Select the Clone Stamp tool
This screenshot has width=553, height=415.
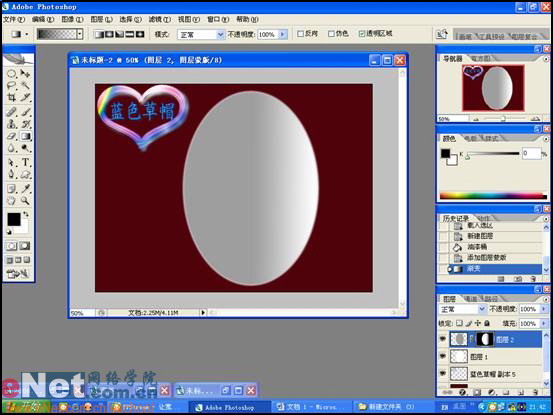[12, 124]
